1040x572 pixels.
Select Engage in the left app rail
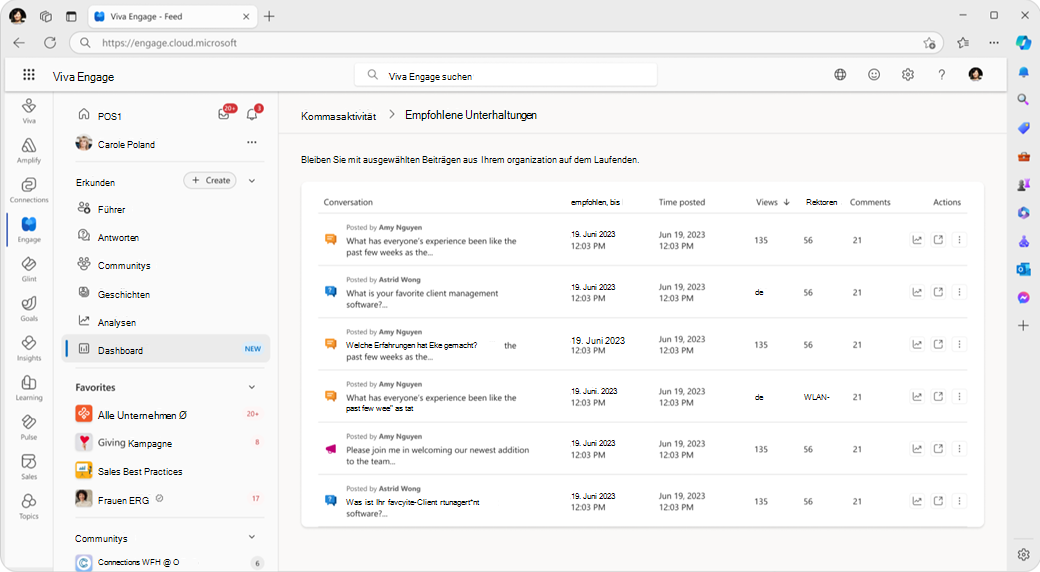point(29,230)
